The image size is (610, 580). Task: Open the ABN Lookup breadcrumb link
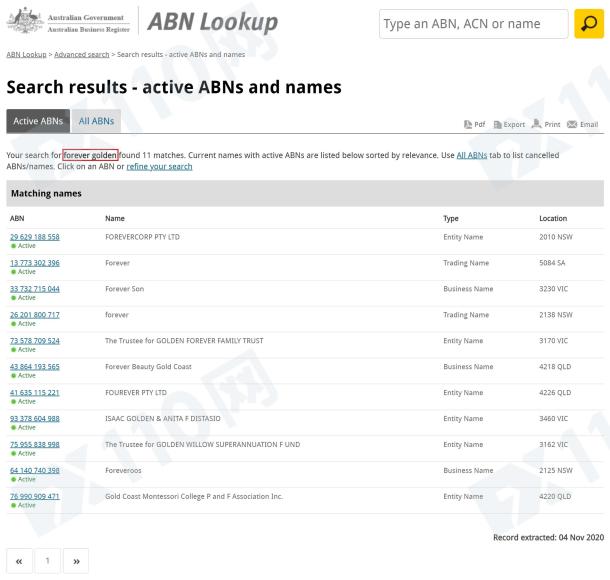pos(26,54)
